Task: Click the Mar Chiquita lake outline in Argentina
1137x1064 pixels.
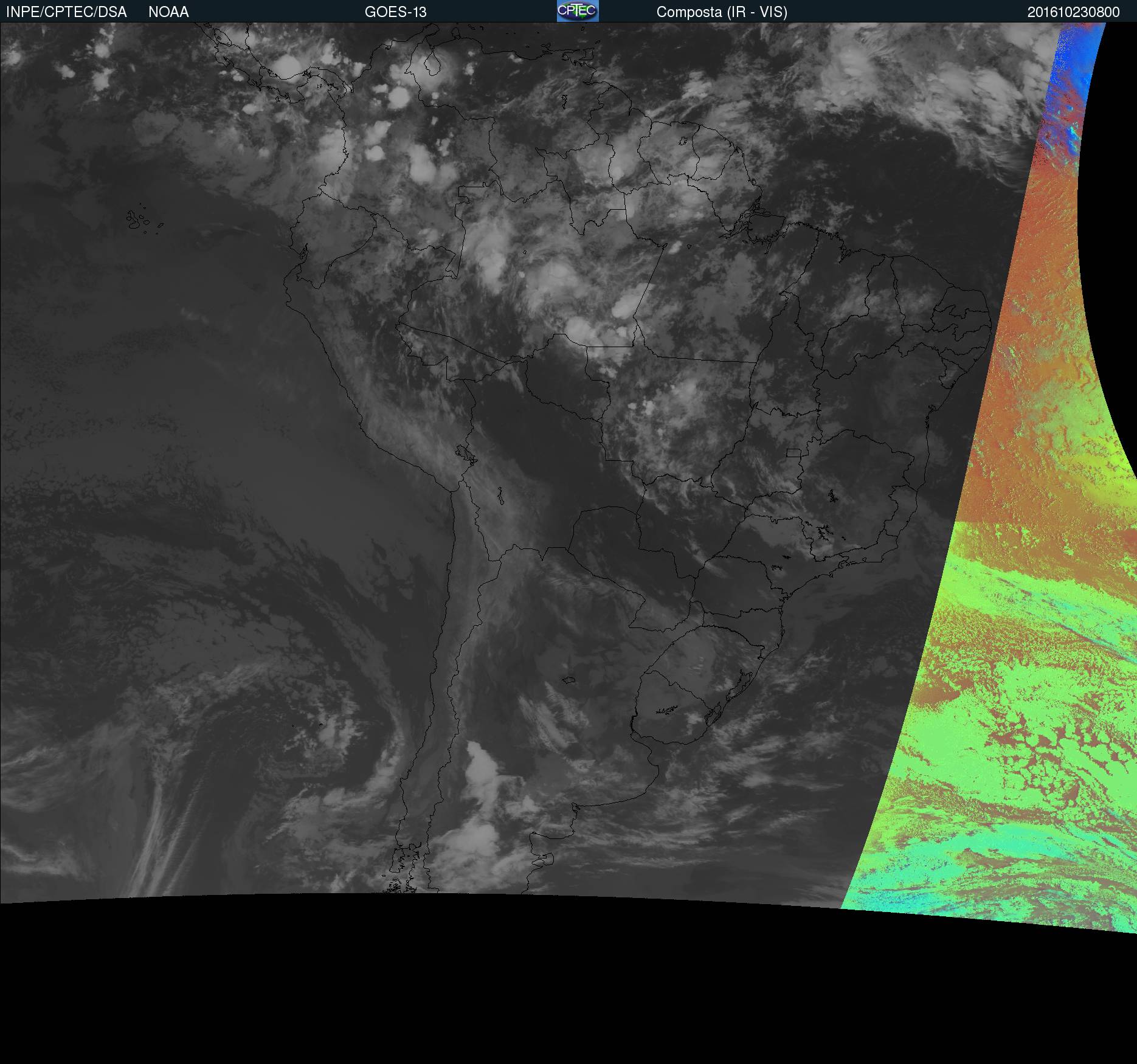Action: click(x=569, y=680)
